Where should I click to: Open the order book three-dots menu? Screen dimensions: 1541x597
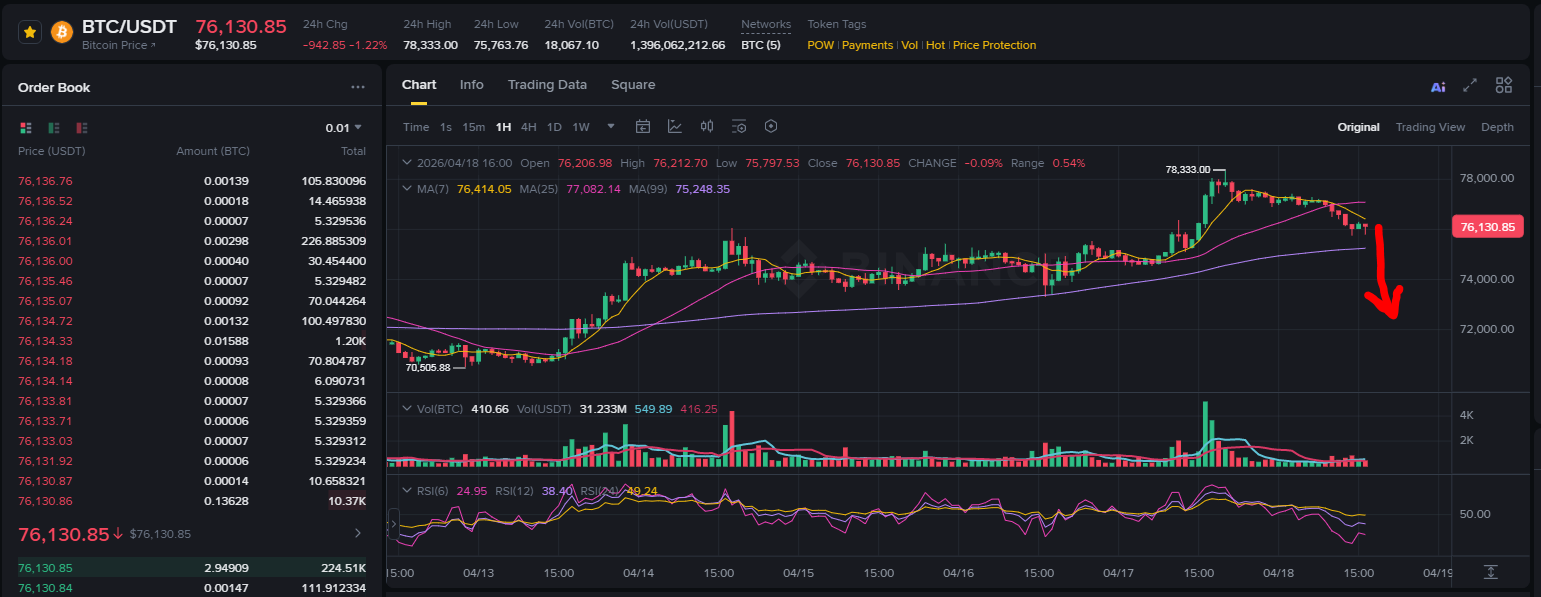[358, 88]
